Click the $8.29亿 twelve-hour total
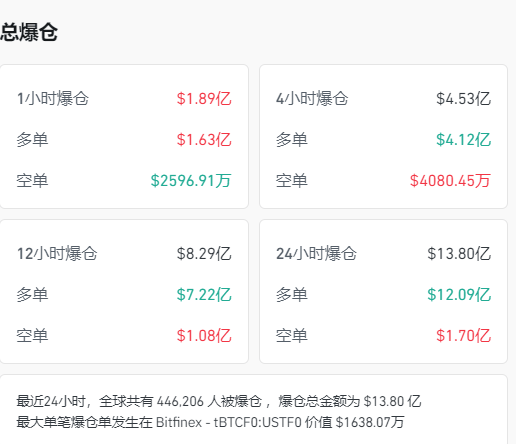Screen dimensions: 516x444 tap(204, 254)
